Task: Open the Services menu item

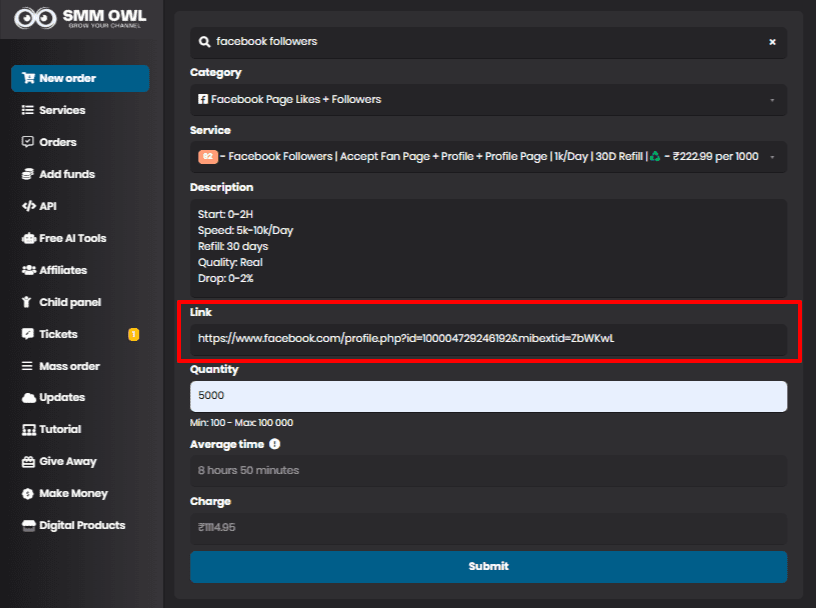Action: click(62, 110)
